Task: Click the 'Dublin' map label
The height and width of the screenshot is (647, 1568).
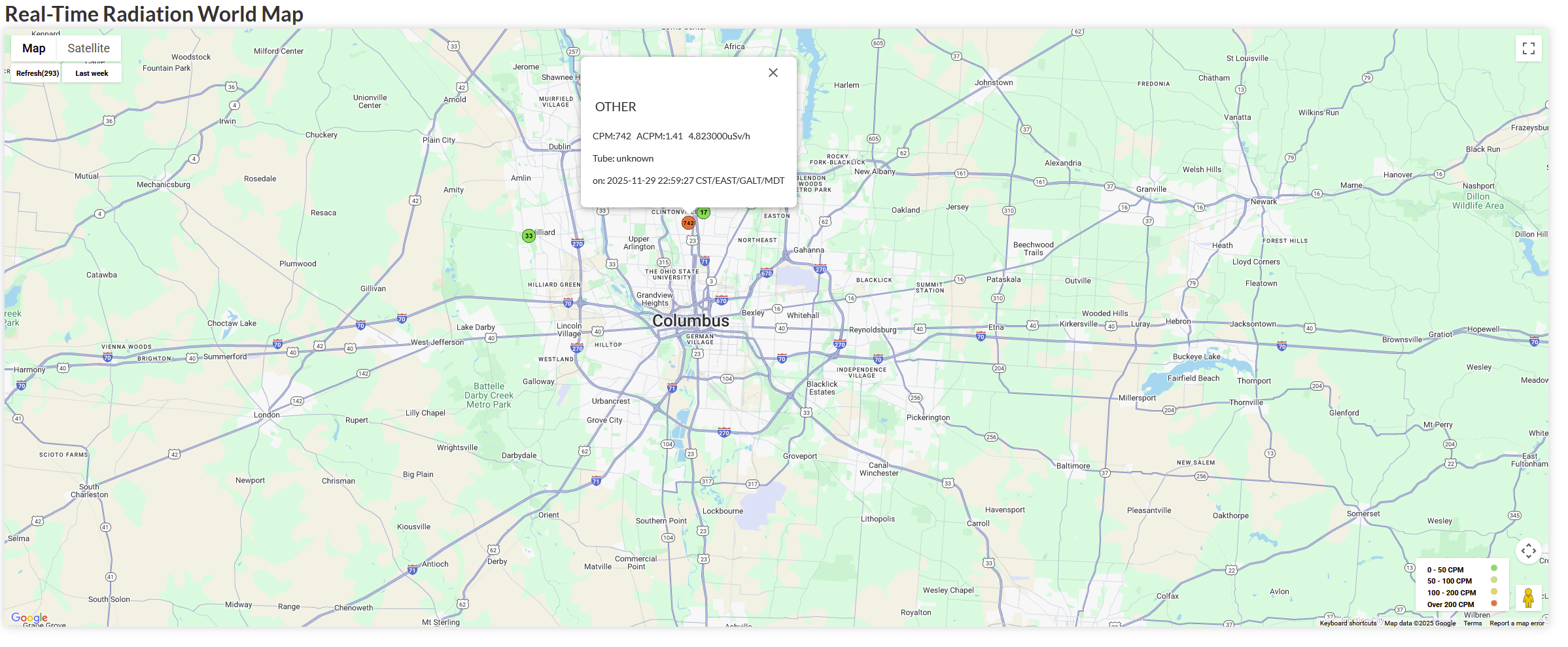Action: click(560, 147)
